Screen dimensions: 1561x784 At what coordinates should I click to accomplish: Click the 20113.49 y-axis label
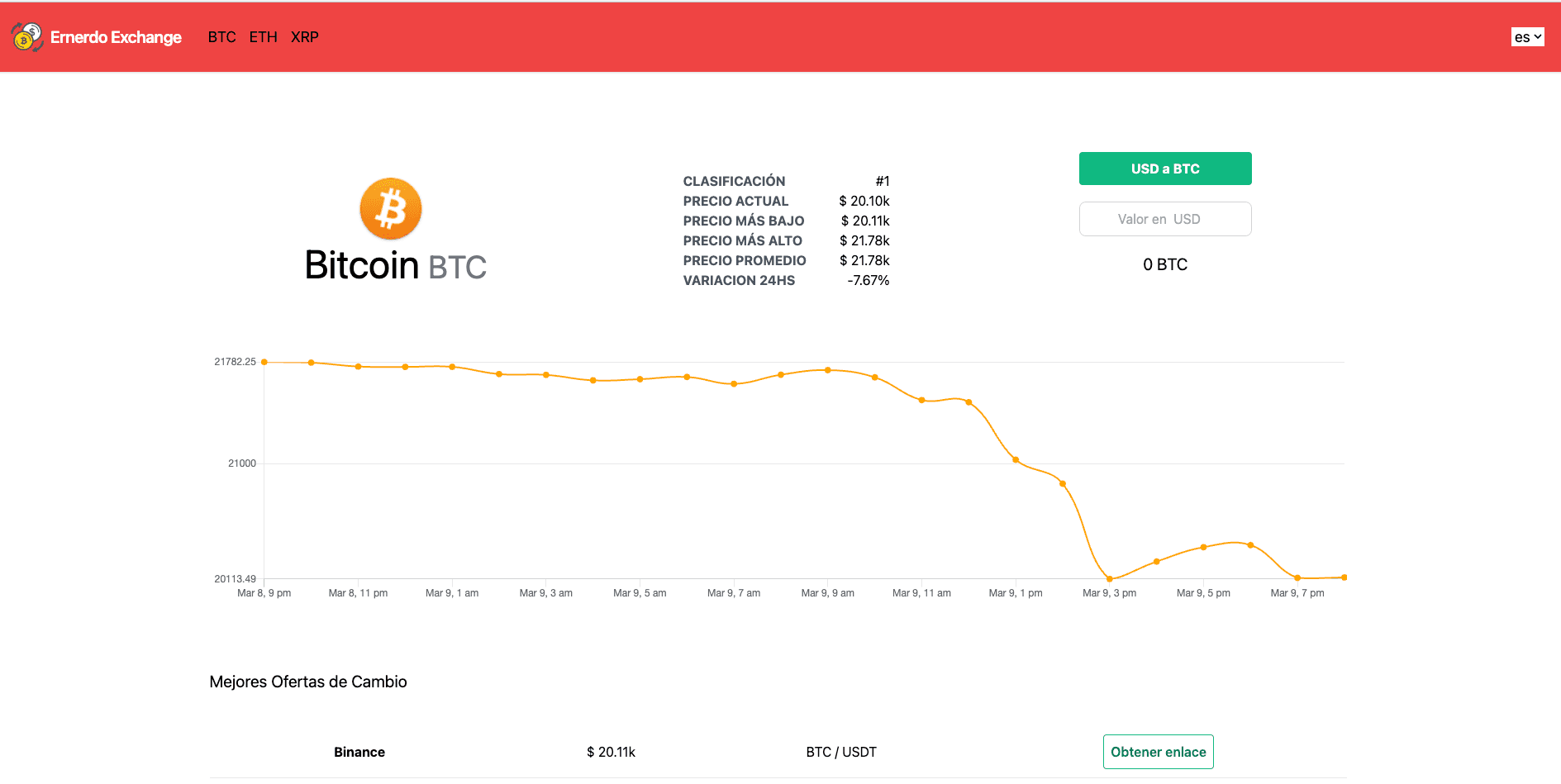pyautogui.click(x=236, y=579)
